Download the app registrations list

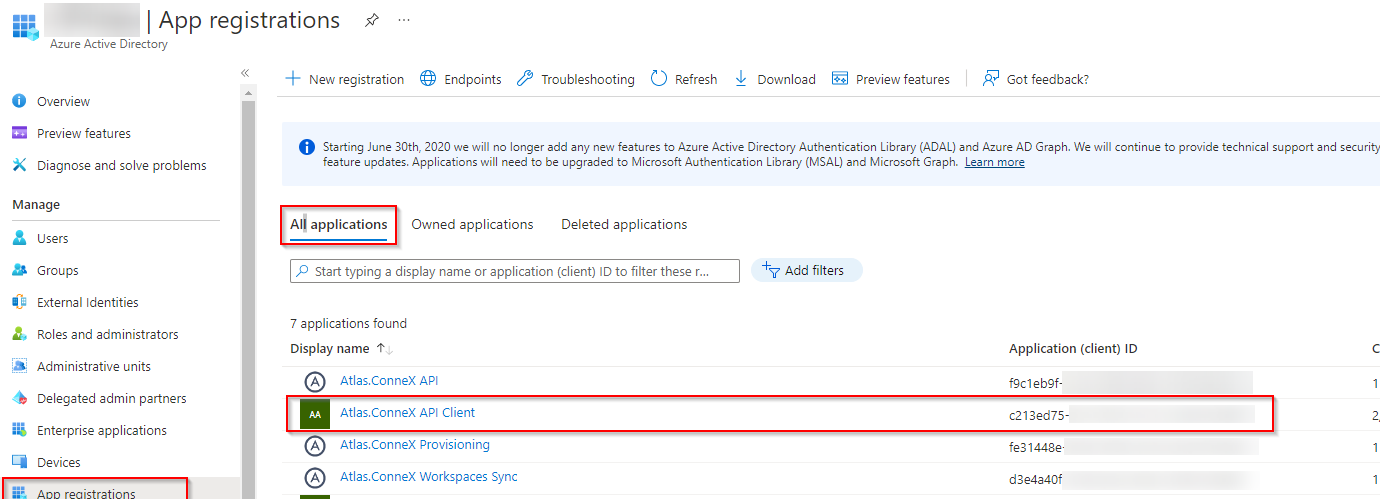775,79
